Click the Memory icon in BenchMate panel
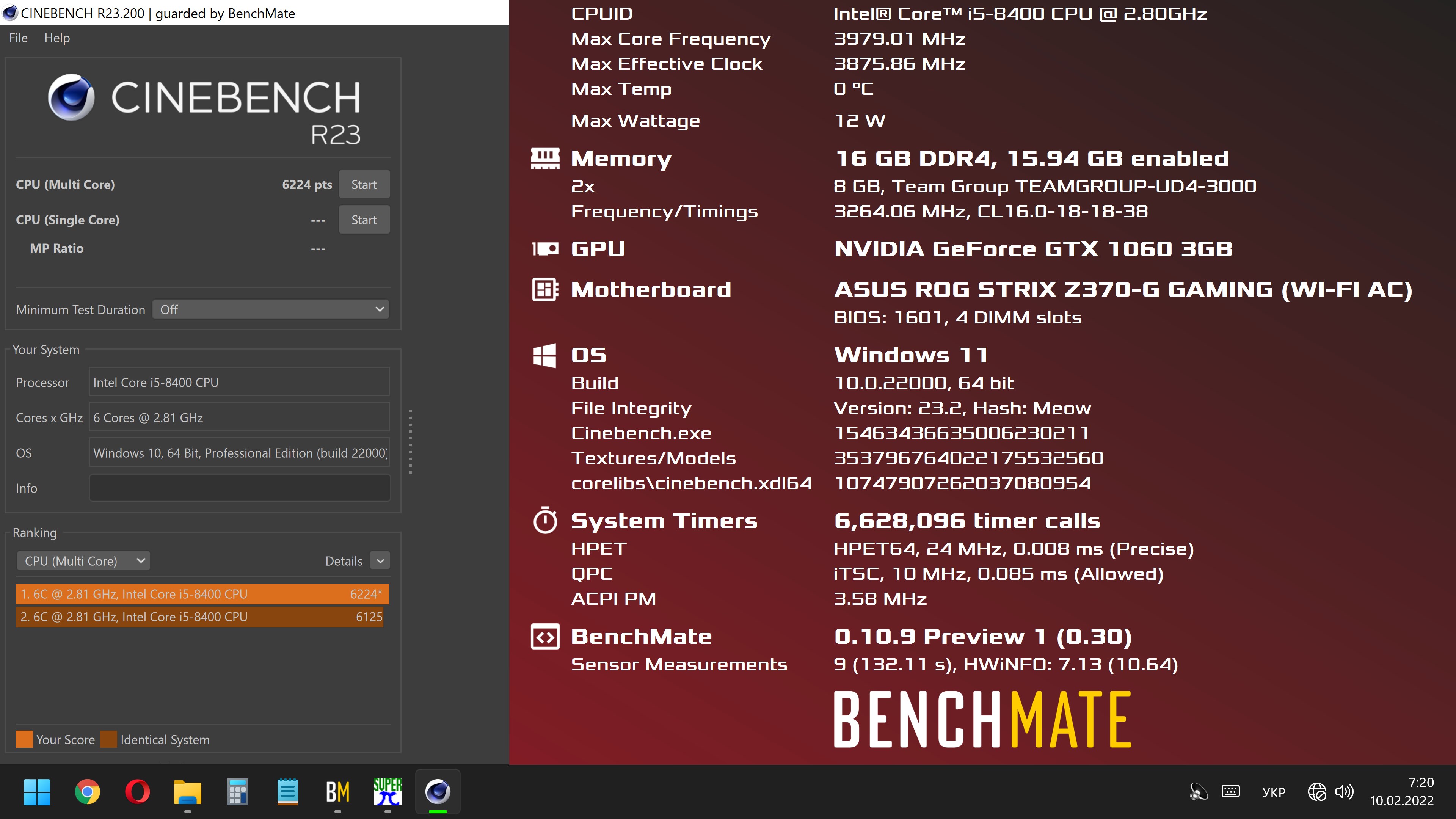This screenshot has width=1456, height=819. pyautogui.click(x=545, y=158)
